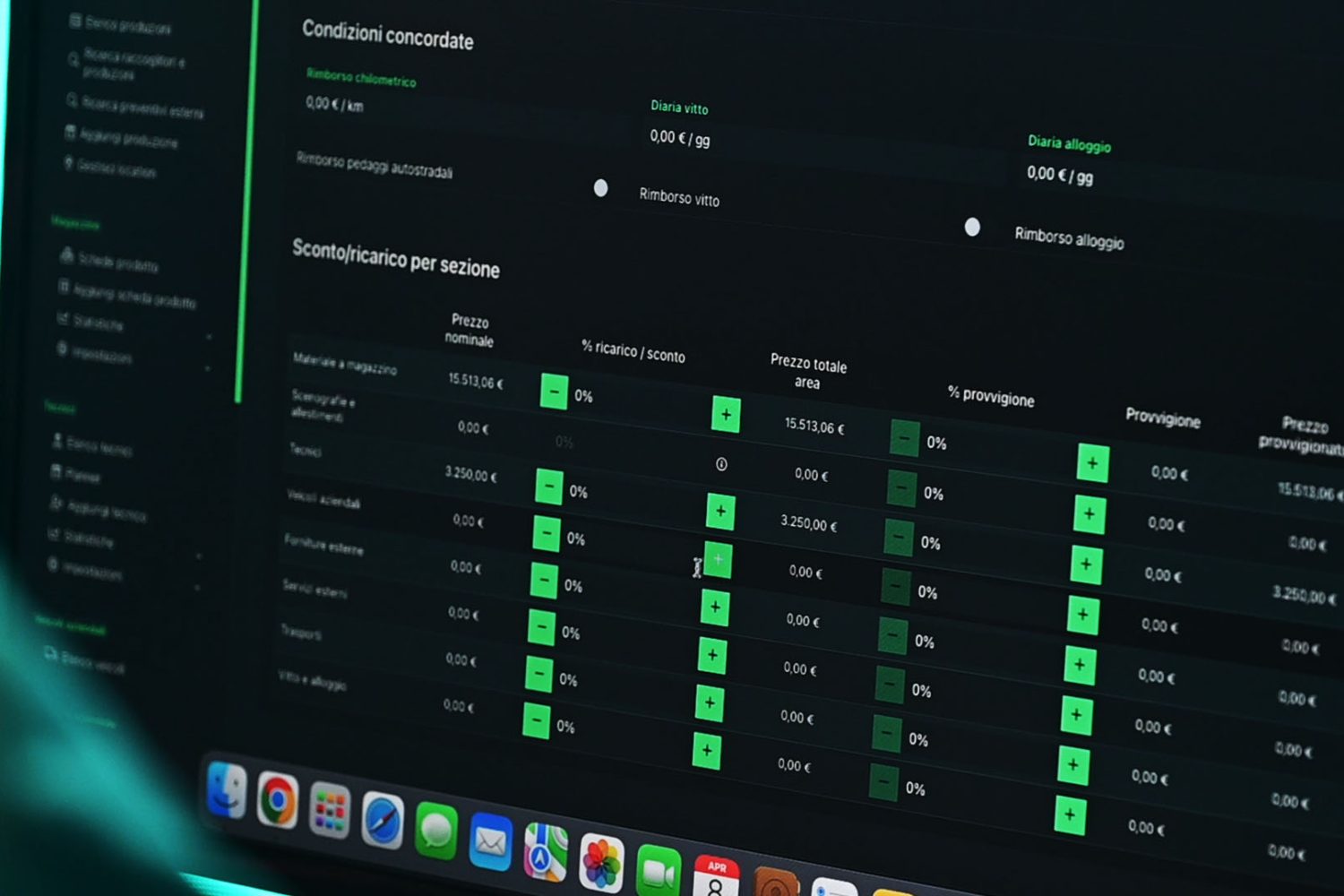This screenshot has width=1344, height=896.
Task: Increase ricarico/sconto for Servizi esterni
Action: coord(712,655)
